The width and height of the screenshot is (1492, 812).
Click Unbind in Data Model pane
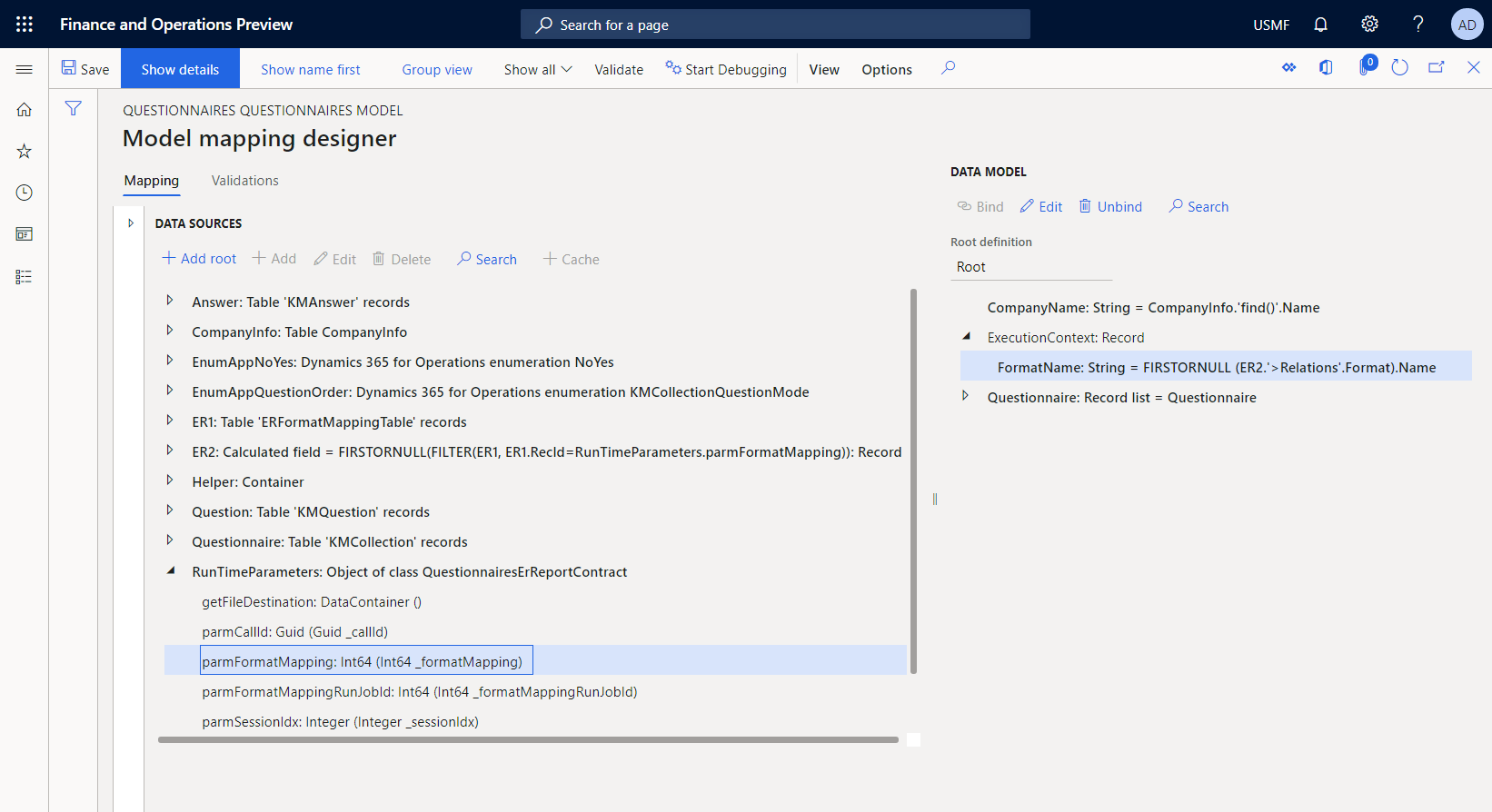coord(1110,207)
